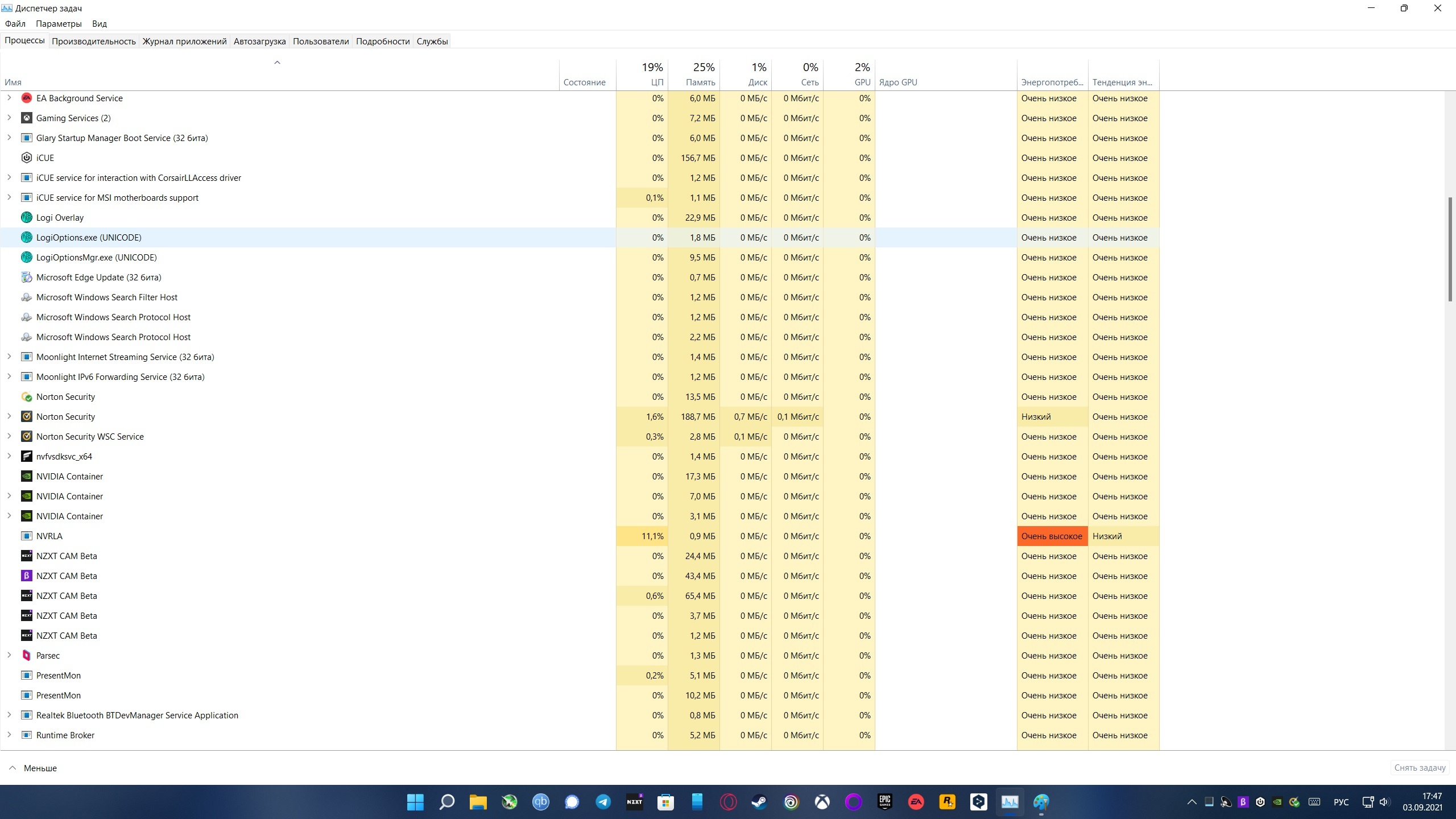
Task: Click the Gaming Services Xbox icon
Action: click(x=26, y=118)
